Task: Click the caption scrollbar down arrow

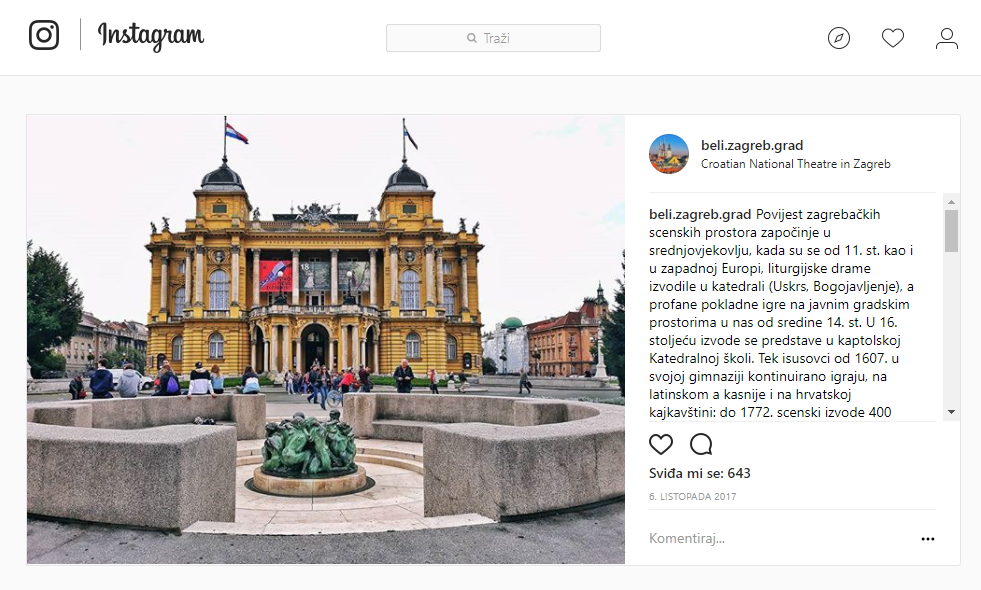Action: (952, 412)
